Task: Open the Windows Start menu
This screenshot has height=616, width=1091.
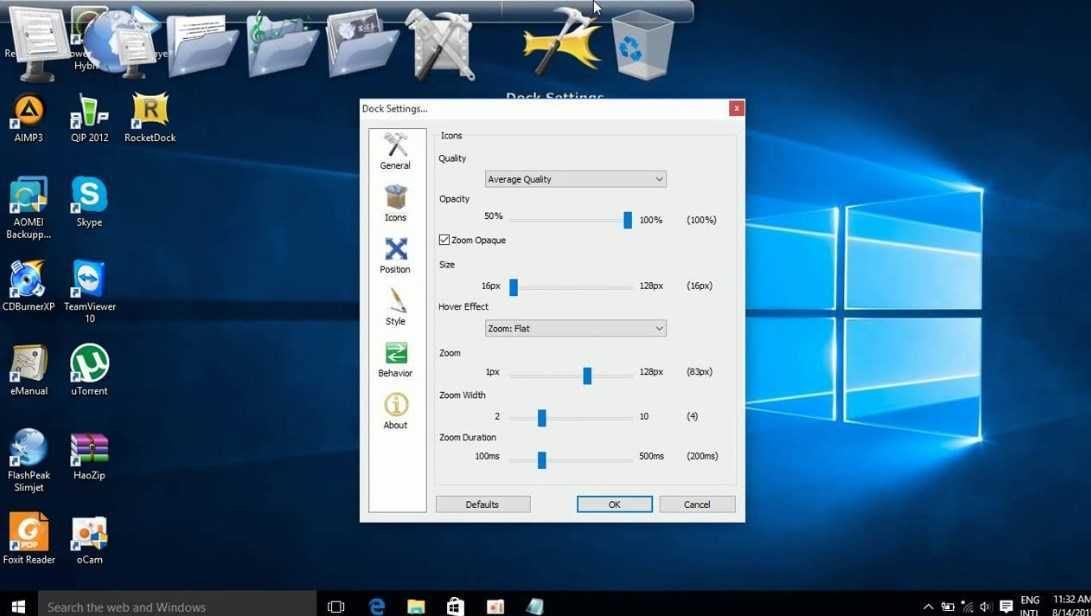Action: click(18, 606)
